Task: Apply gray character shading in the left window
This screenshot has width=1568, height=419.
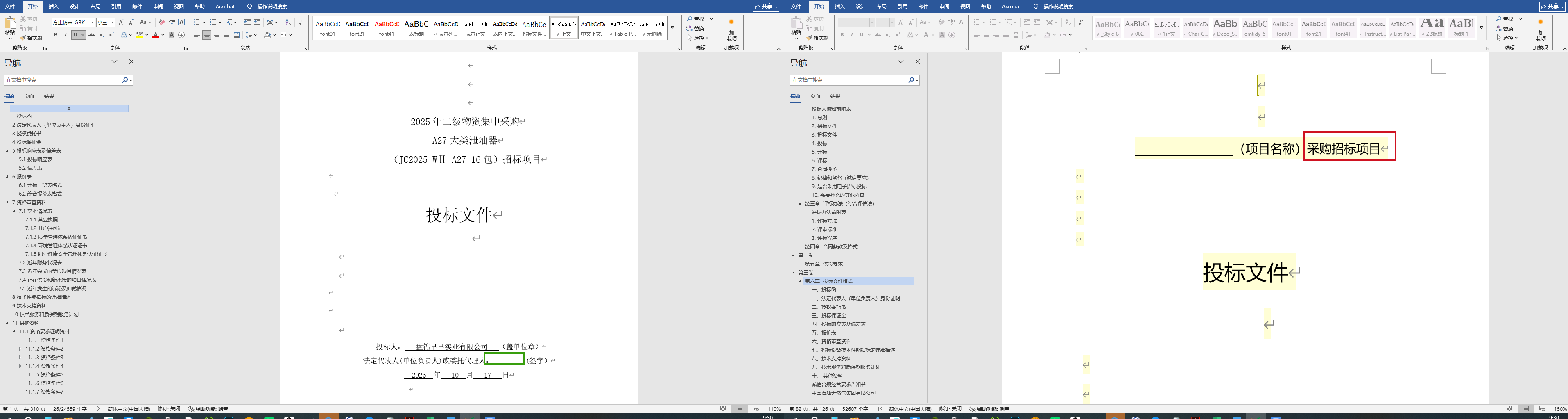Action: pyautogui.click(x=172, y=35)
